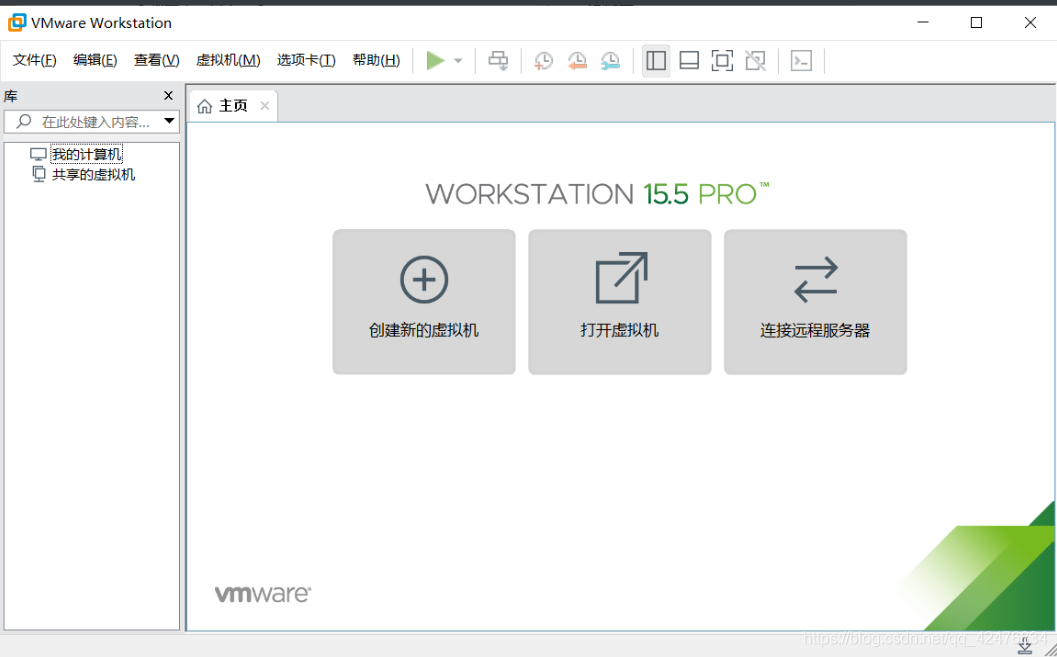1057x657 pixels.
Task: Click the Revert to Snapshot icon
Action: point(577,61)
